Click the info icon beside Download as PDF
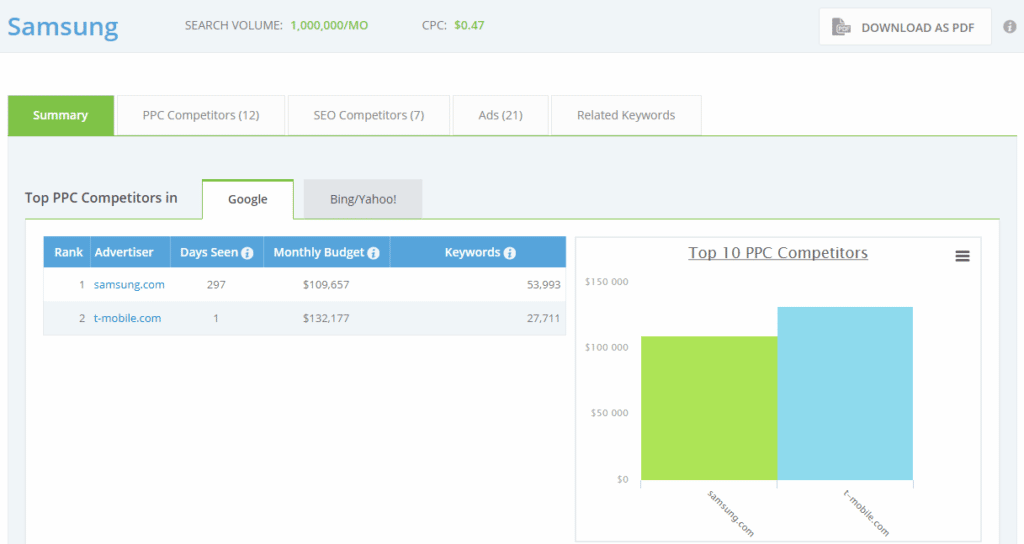The image size is (1024, 544). point(1010,27)
